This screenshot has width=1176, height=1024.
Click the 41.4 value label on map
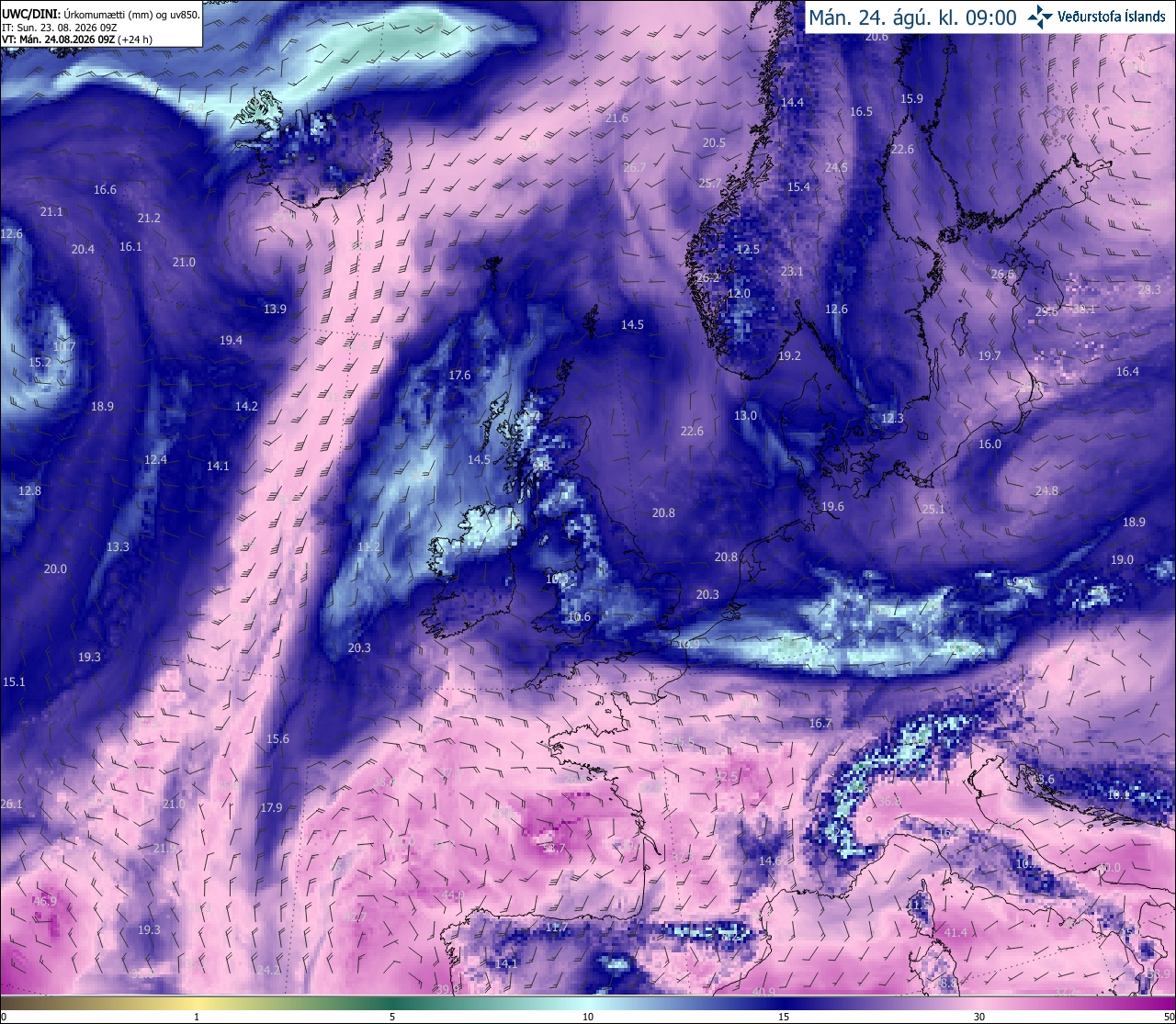[x=955, y=933]
